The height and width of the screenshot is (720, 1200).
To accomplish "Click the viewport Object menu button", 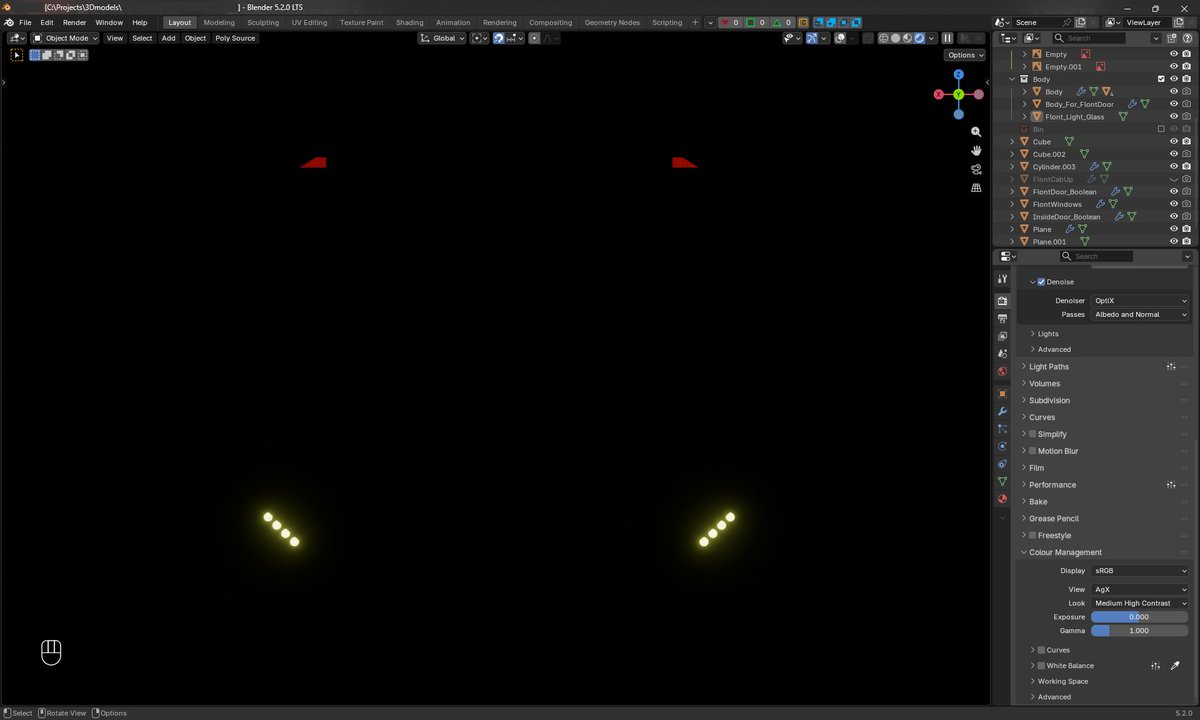I will pos(195,38).
